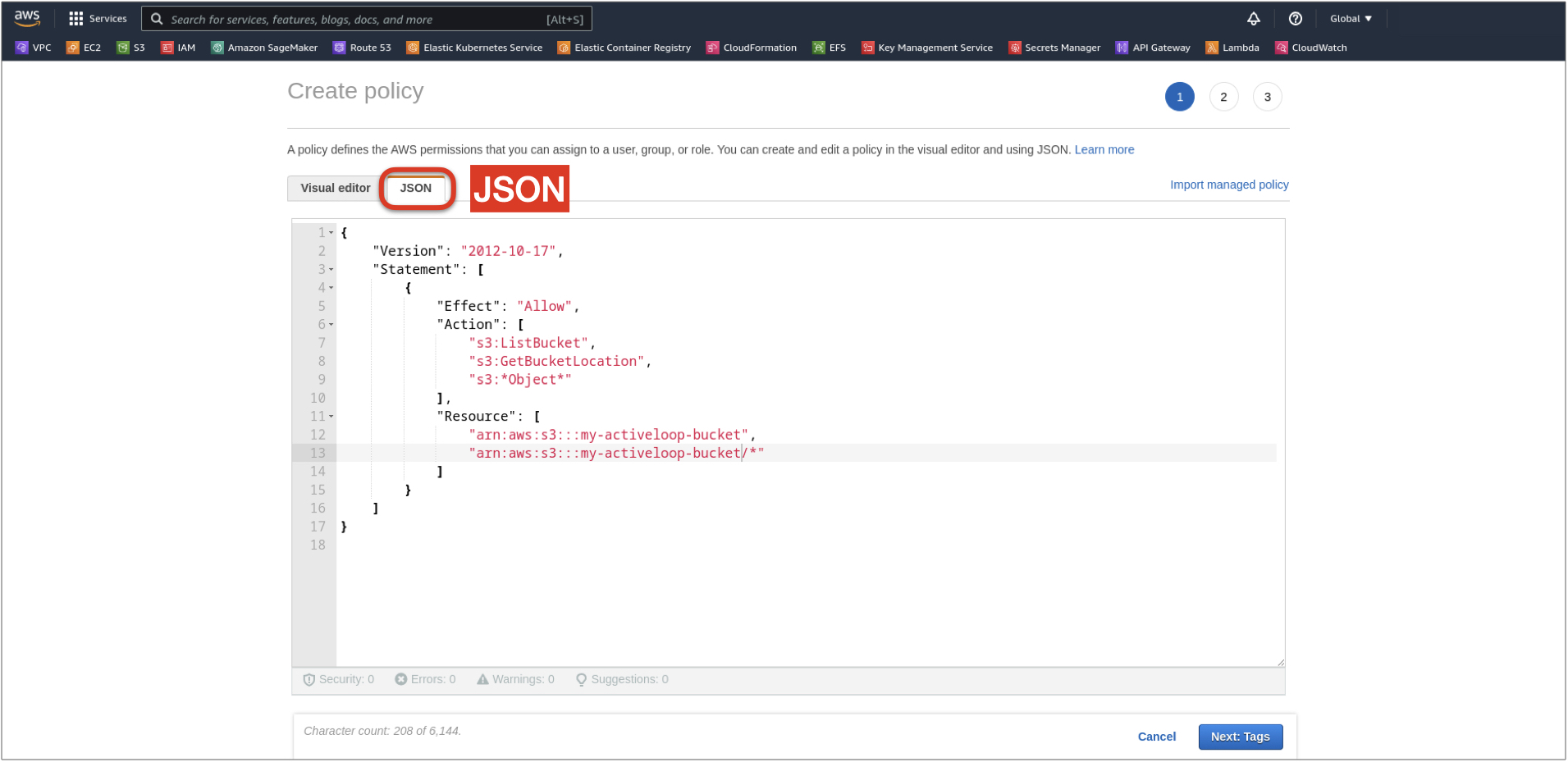Screen dimensions: 1568x762
Task: Show the Suggestions count in status bar
Action: click(x=622, y=680)
